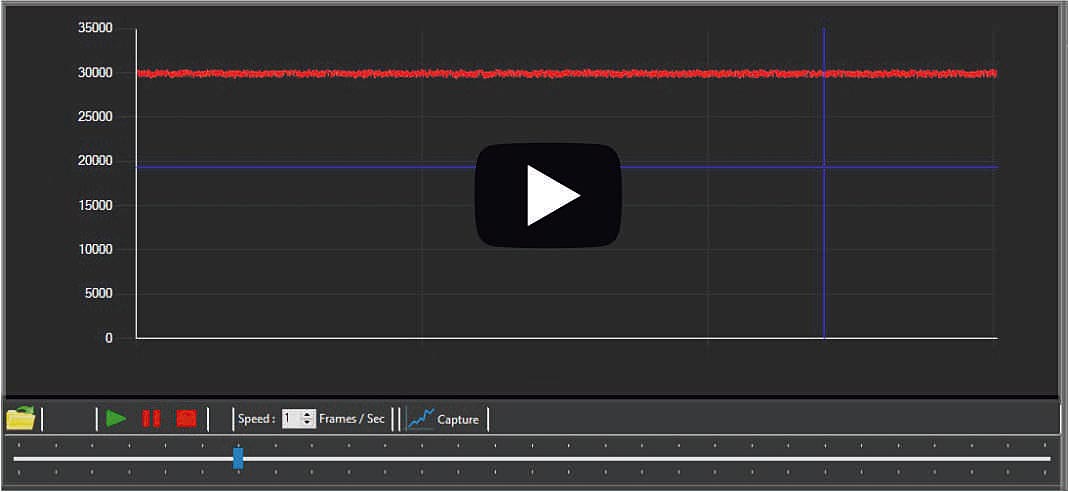Click the Capture button label

tap(458, 419)
